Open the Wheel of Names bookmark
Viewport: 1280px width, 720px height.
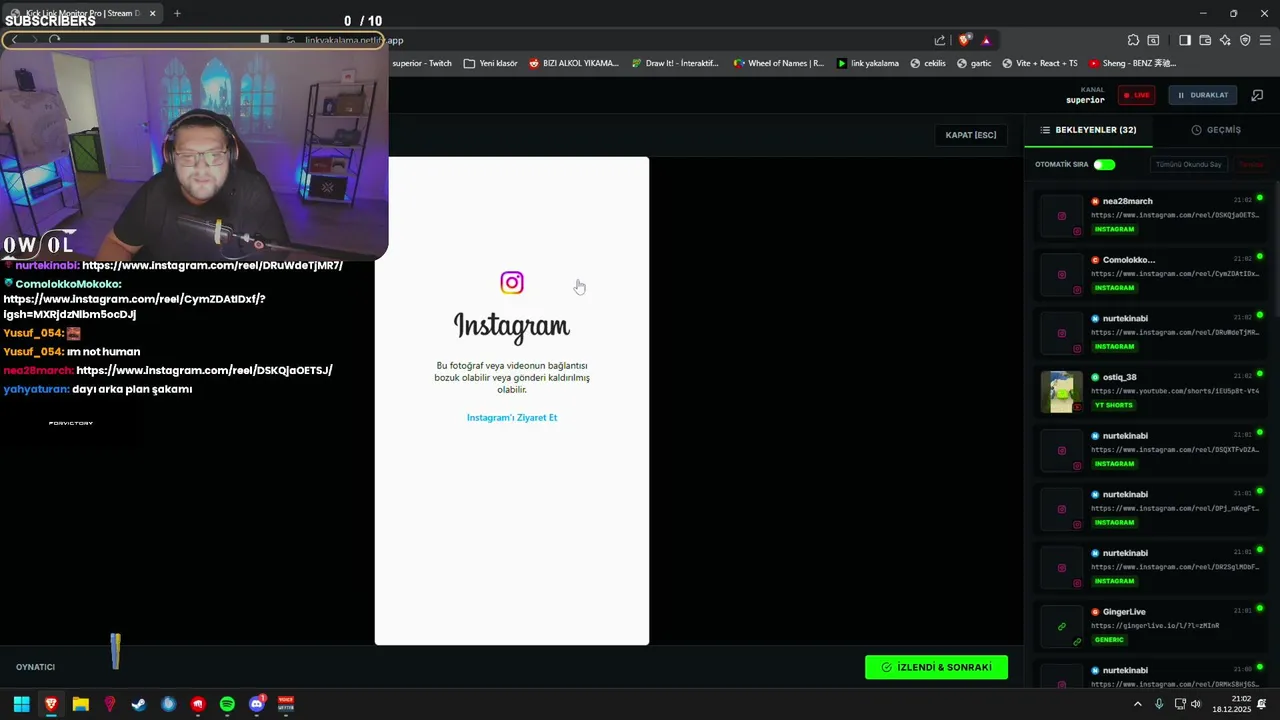tap(779, 63)
